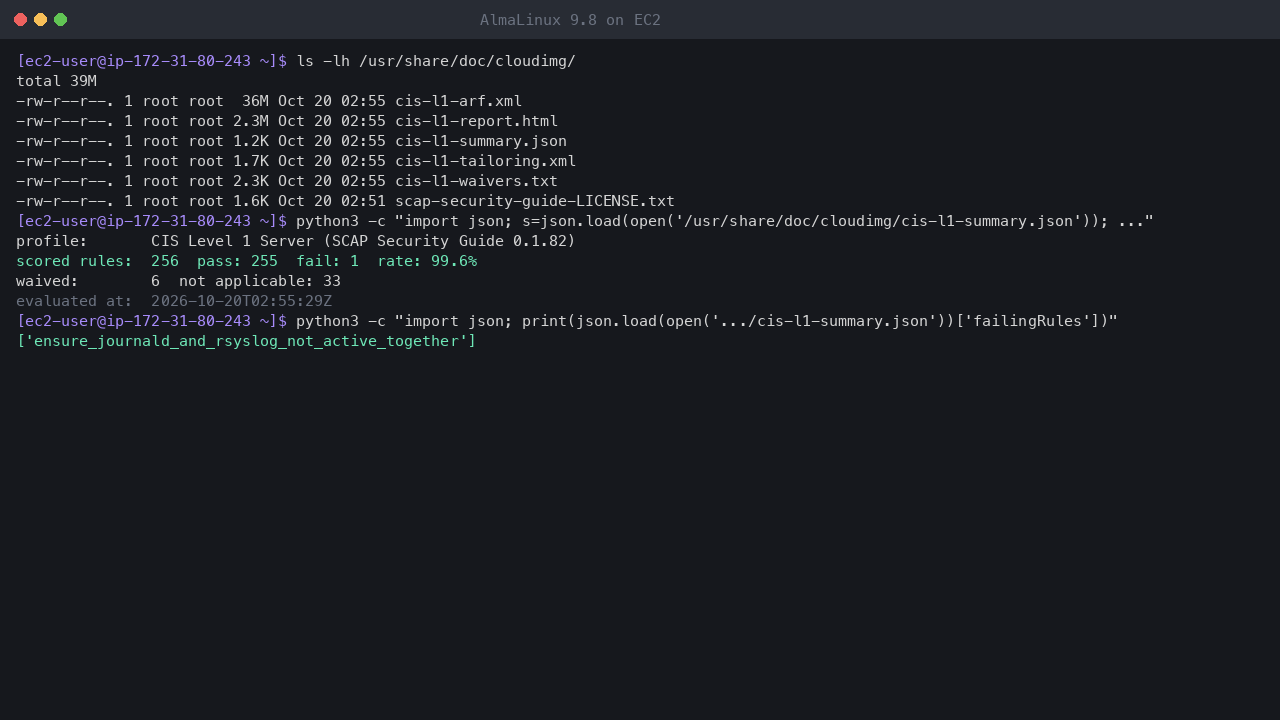1280x720 pixels.
Task: Click 'CIS Level 1 Server (SCAP Security Guide 0.1.82)'
Action: 364,241
